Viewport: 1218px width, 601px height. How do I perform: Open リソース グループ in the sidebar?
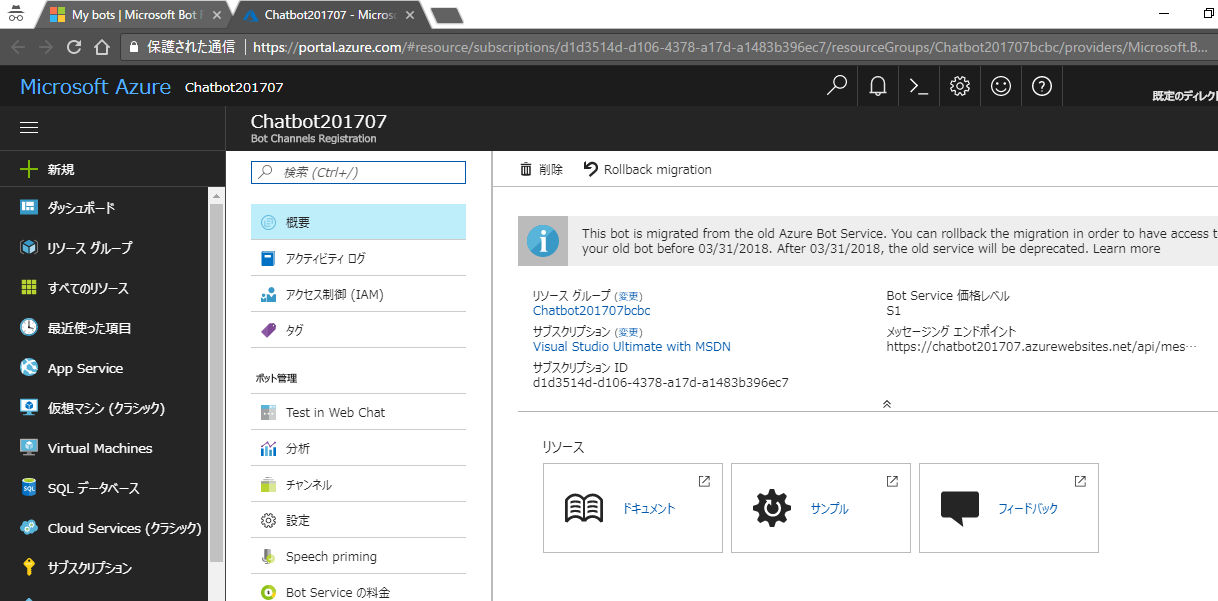point(104,248)
